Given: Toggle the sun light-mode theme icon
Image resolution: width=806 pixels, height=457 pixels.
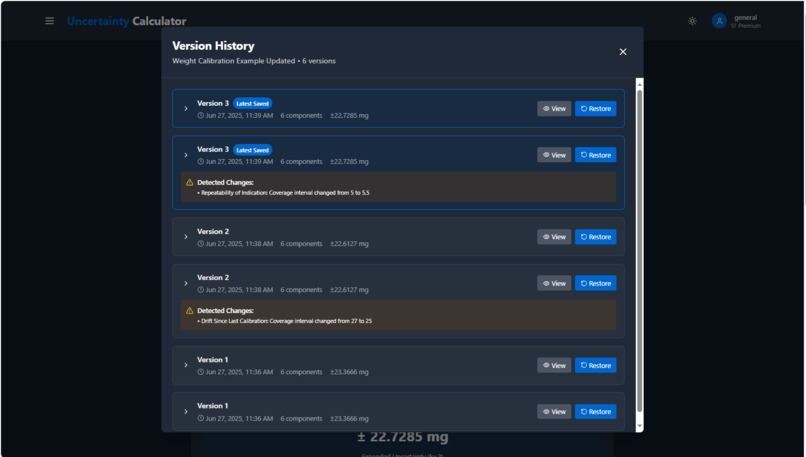Looking at the screenshot, I should 692,21.
